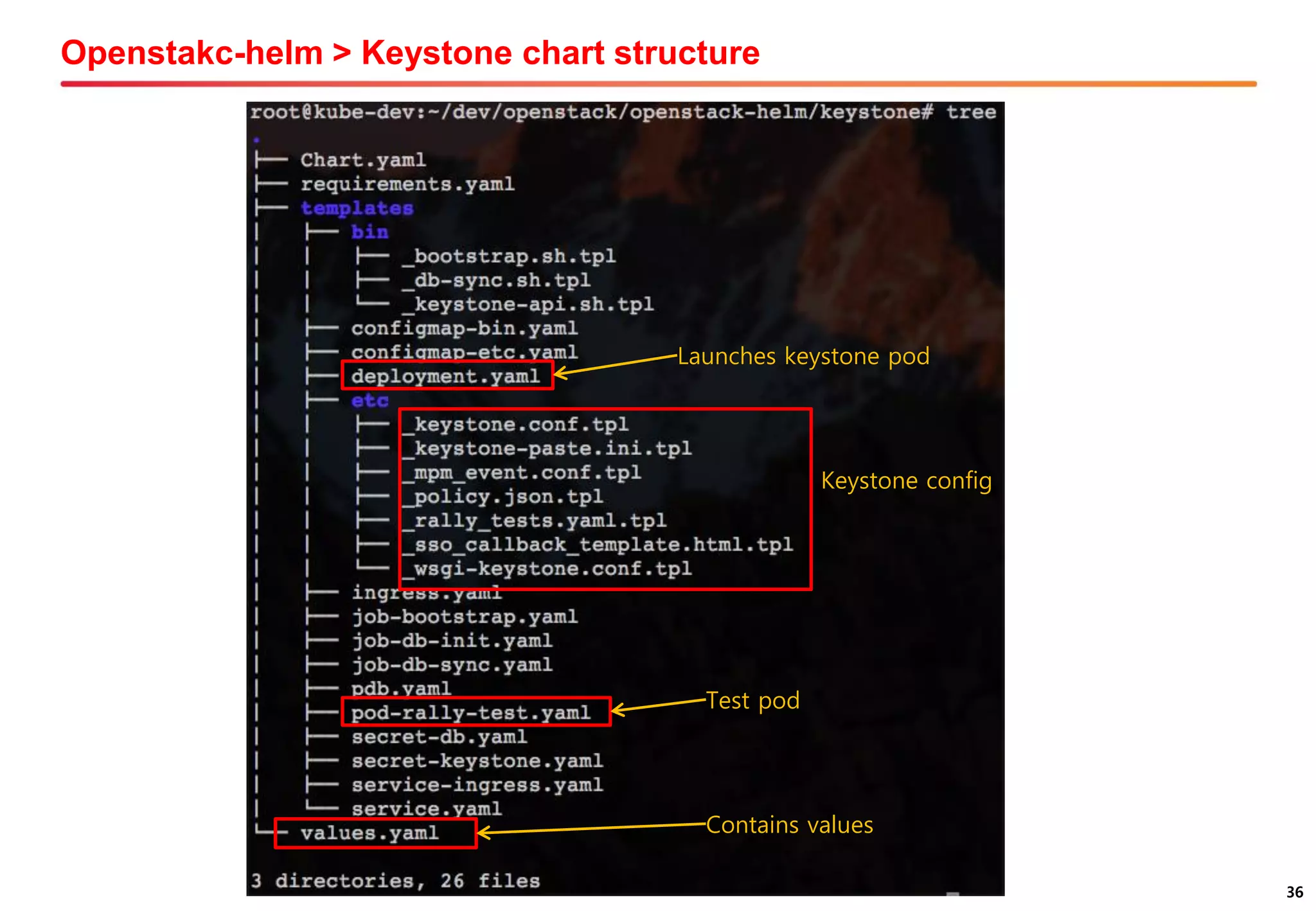
Task: Click the slide title 'Keystone chart structure'
Action: coord(560,53)
